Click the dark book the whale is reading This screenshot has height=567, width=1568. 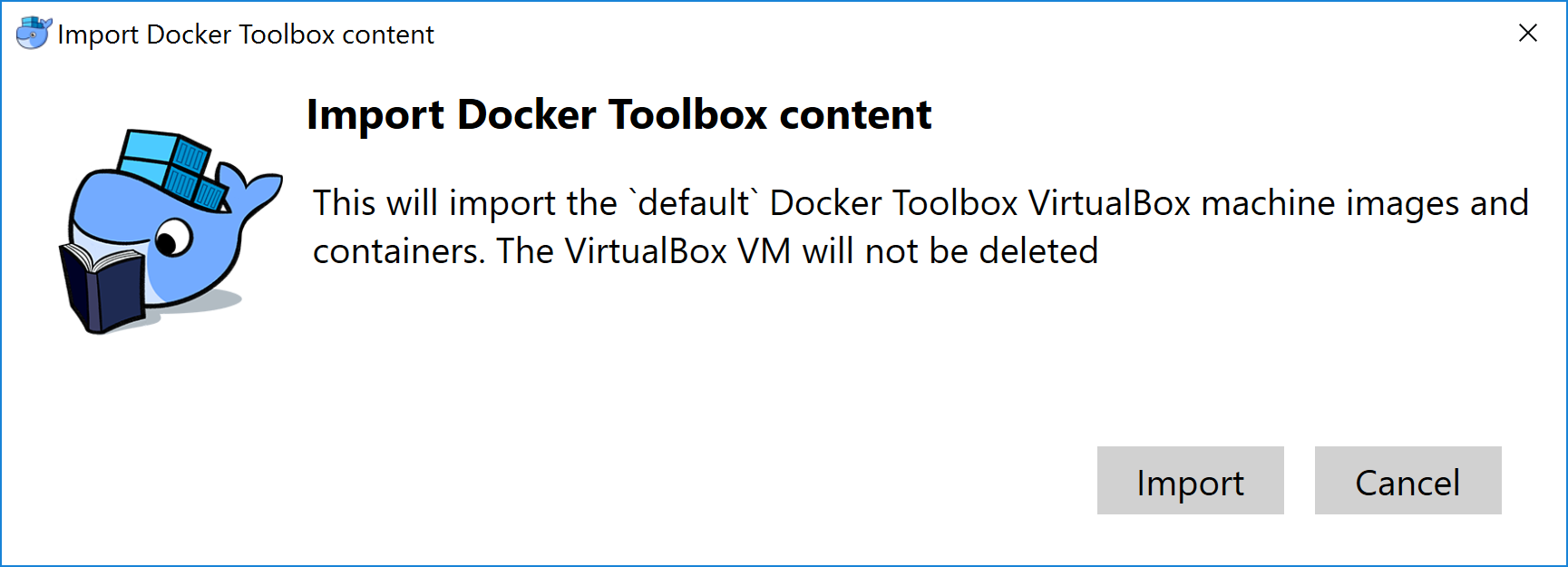point(102,288)
